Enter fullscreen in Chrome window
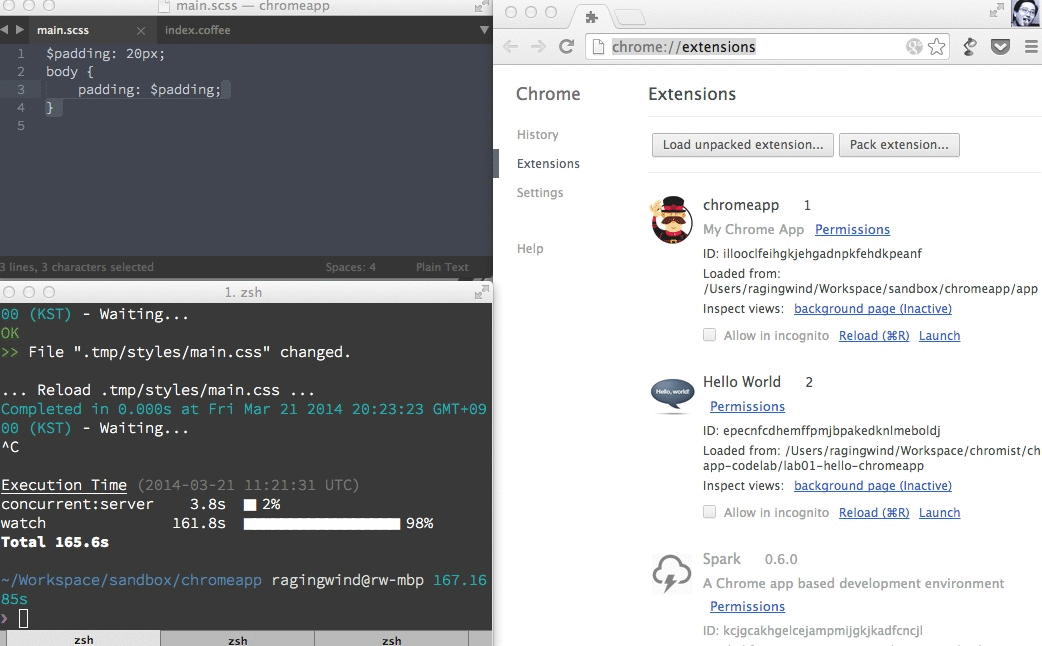 click(997, 10)
